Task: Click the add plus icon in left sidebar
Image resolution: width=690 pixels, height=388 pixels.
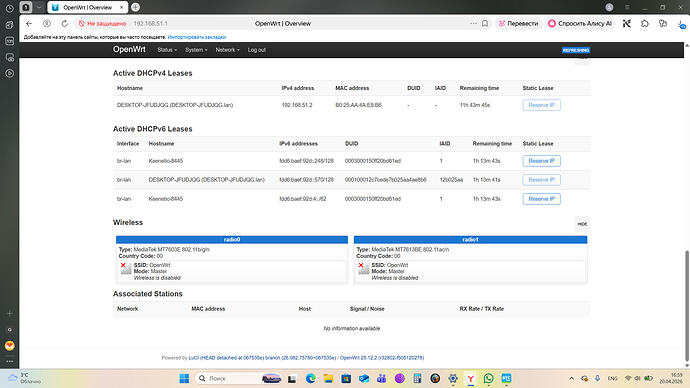Action: pos(10,314)
